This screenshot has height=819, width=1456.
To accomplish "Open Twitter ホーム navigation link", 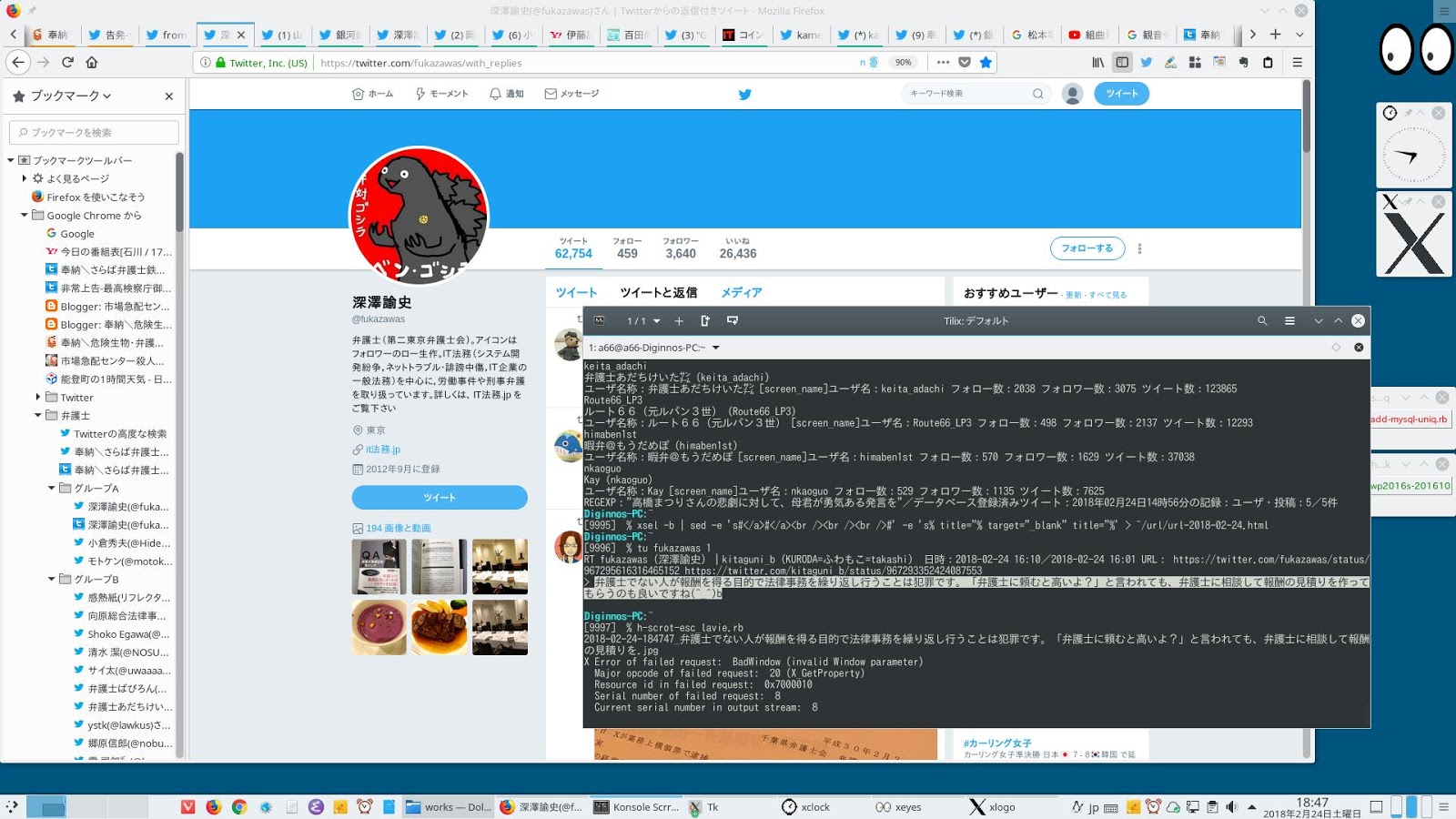I will pos(373,94).
